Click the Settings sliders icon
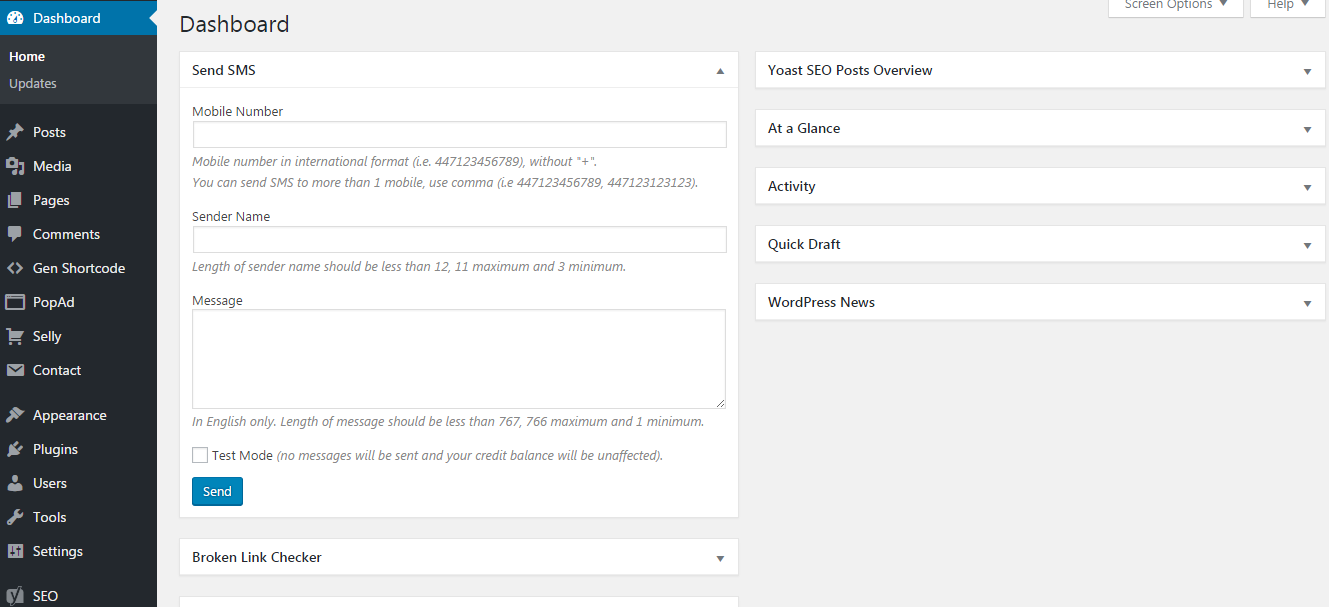This screenshot has width=1329, height=607. (x=15, y=551)
